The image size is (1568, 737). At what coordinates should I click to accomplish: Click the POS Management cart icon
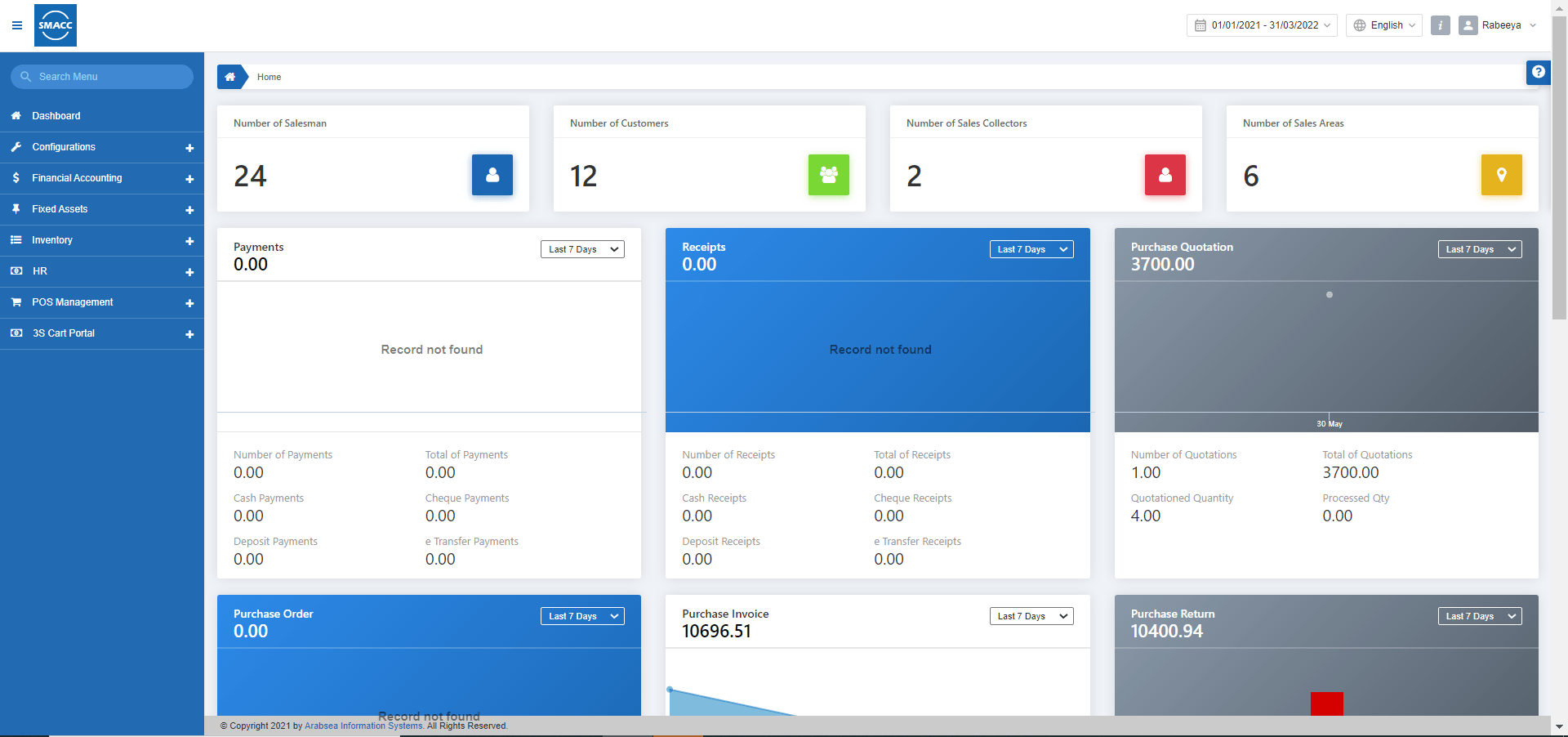(x=16, y=302)
